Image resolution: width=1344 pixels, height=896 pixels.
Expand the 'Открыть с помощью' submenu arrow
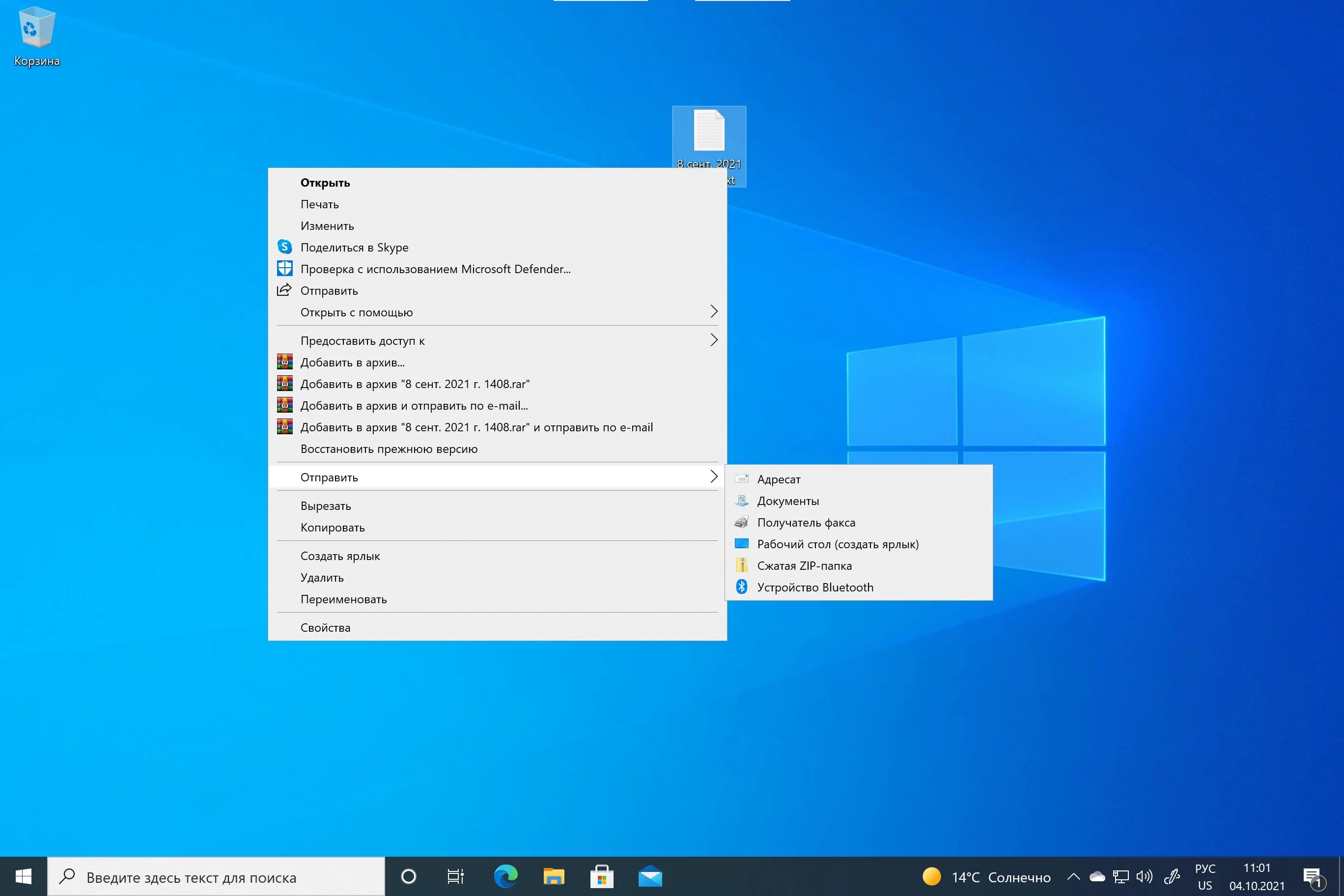tap(713, 311)
